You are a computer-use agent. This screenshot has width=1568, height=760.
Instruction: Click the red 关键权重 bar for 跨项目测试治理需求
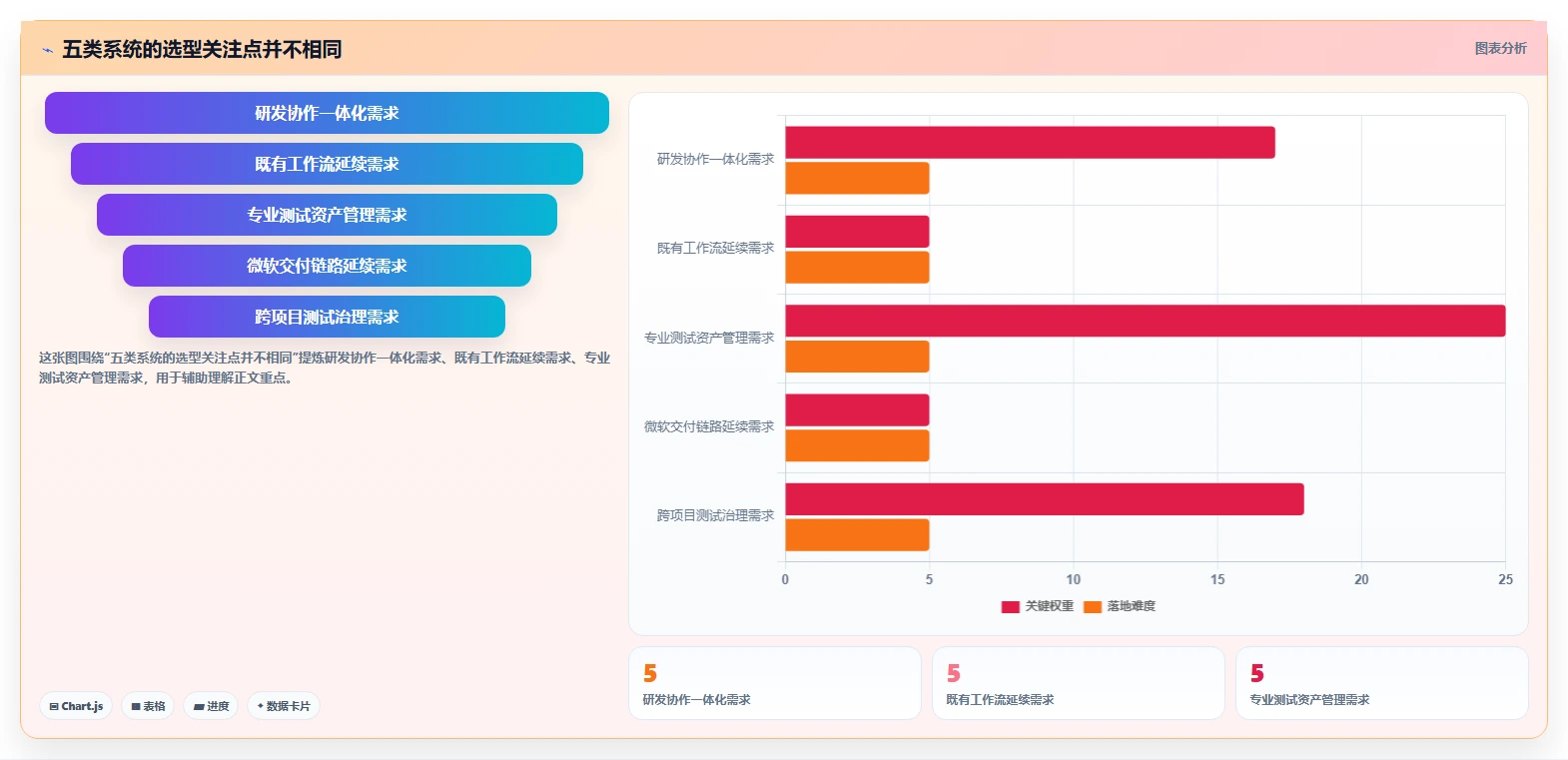pyautogui.click(x=1045, y=499)
